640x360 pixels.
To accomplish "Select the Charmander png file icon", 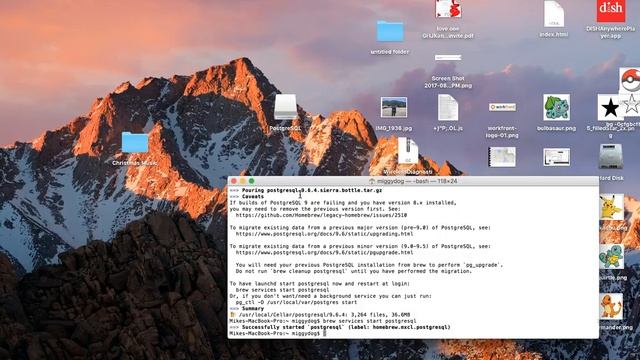I will point(611,307).
